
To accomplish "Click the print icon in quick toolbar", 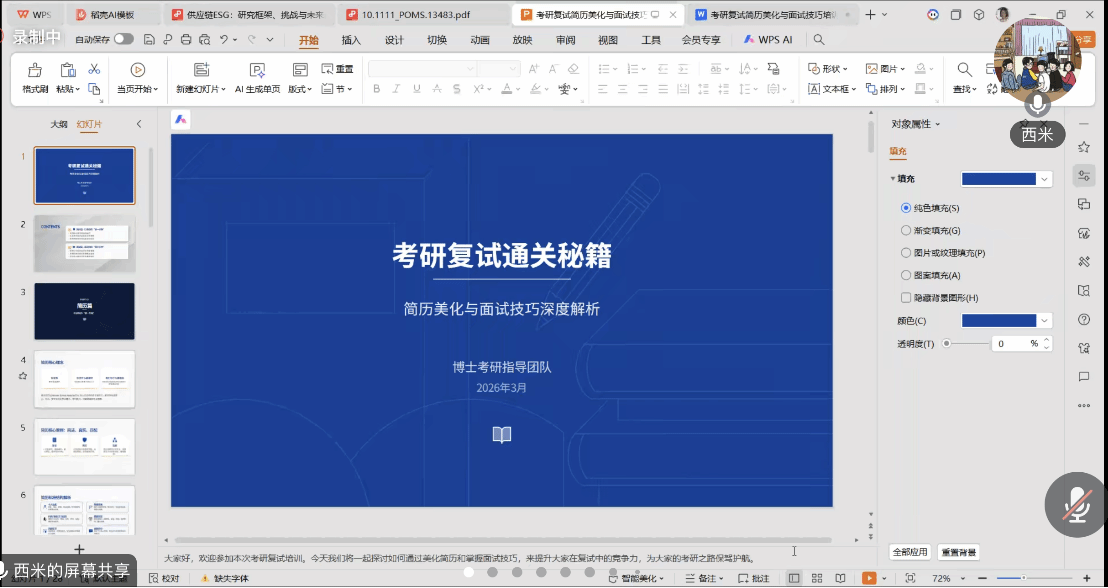I will click(x=186, y=40).
